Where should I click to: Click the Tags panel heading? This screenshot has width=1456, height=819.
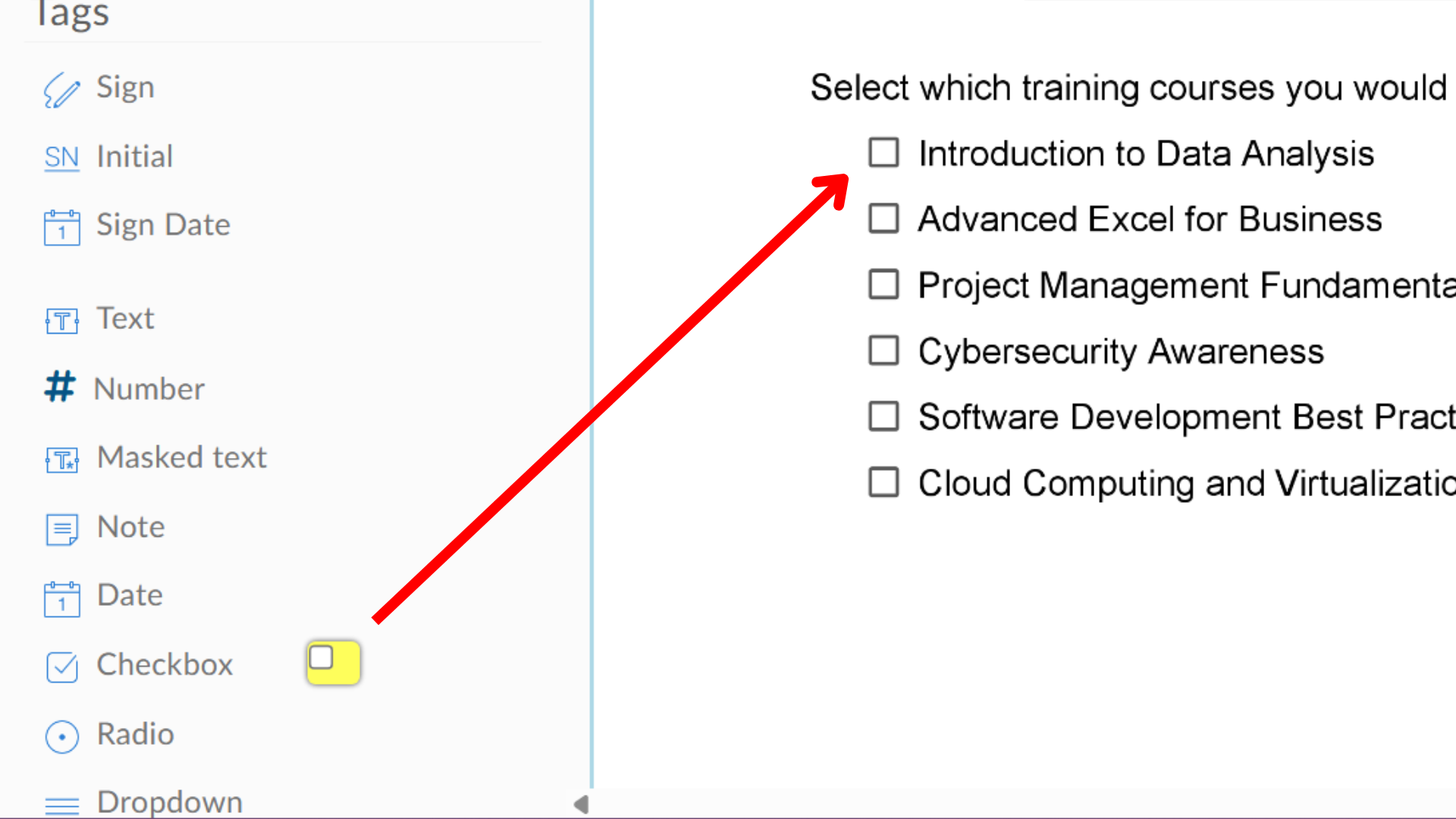[71, 14]
